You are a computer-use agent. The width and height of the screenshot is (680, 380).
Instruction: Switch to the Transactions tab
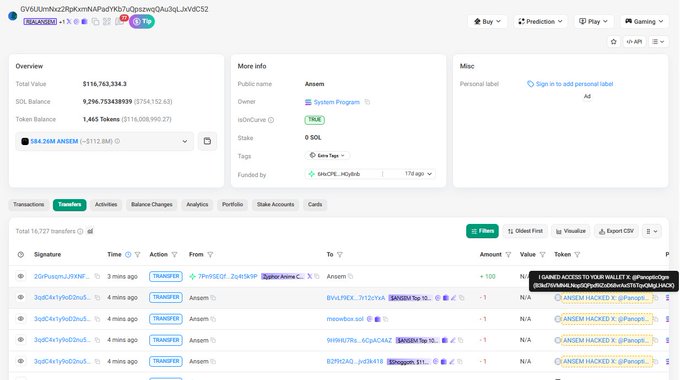tap(29, 205)
